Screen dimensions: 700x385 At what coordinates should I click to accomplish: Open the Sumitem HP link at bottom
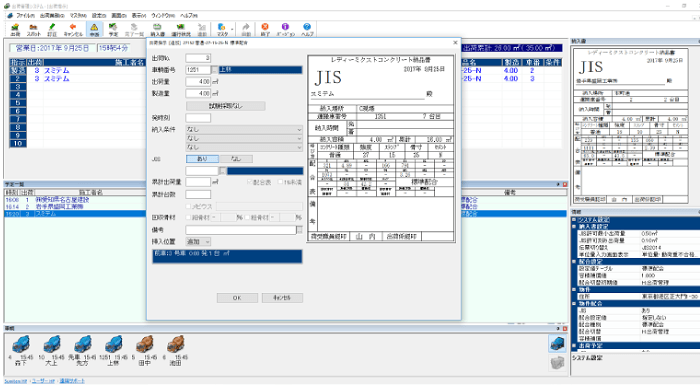point(16,381)
